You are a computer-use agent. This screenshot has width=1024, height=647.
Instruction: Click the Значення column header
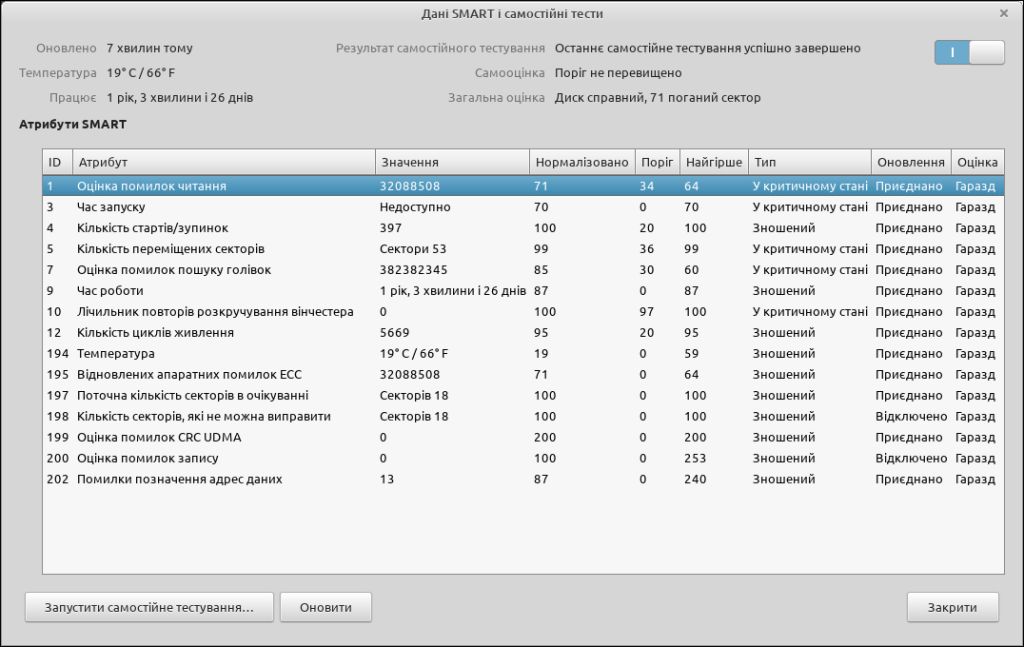click(453, 162)
